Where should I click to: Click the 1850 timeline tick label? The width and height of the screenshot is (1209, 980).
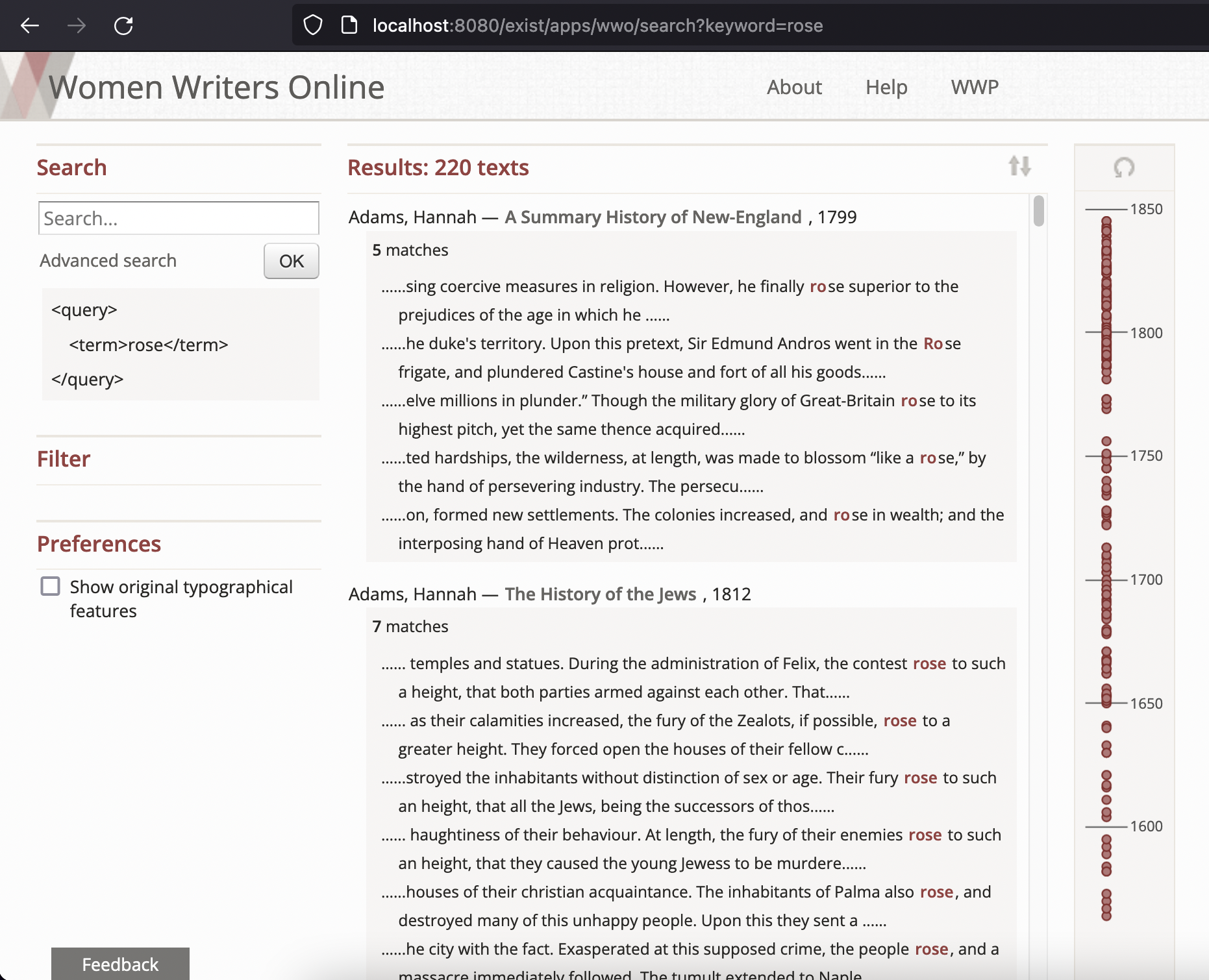click(1146, 209)
